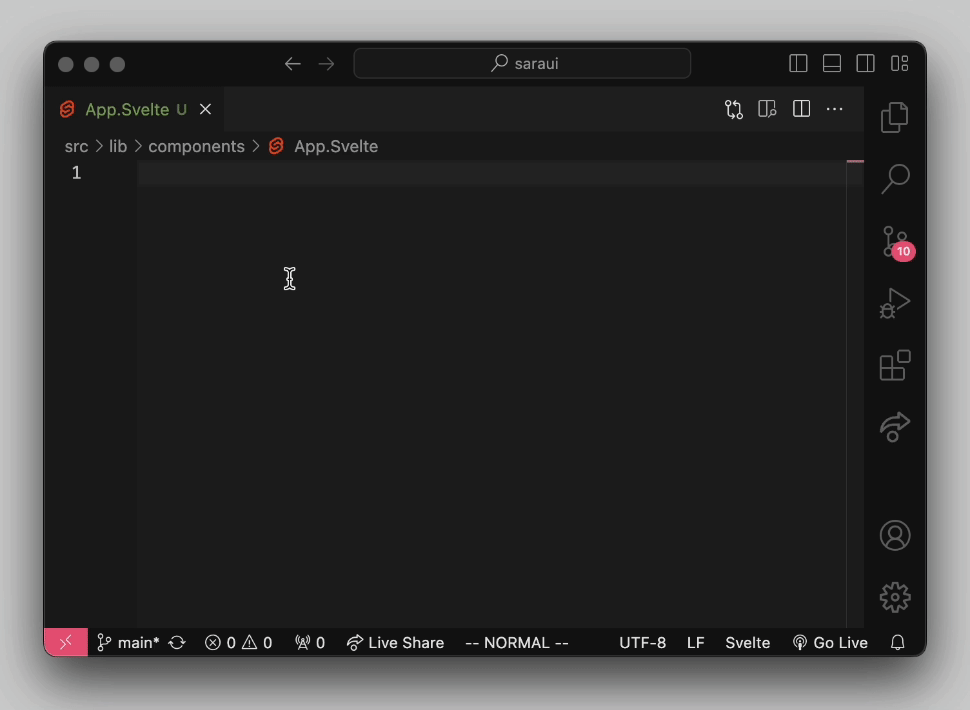
Task: Click the lib breadcrumb
Action: coord(118,147)
